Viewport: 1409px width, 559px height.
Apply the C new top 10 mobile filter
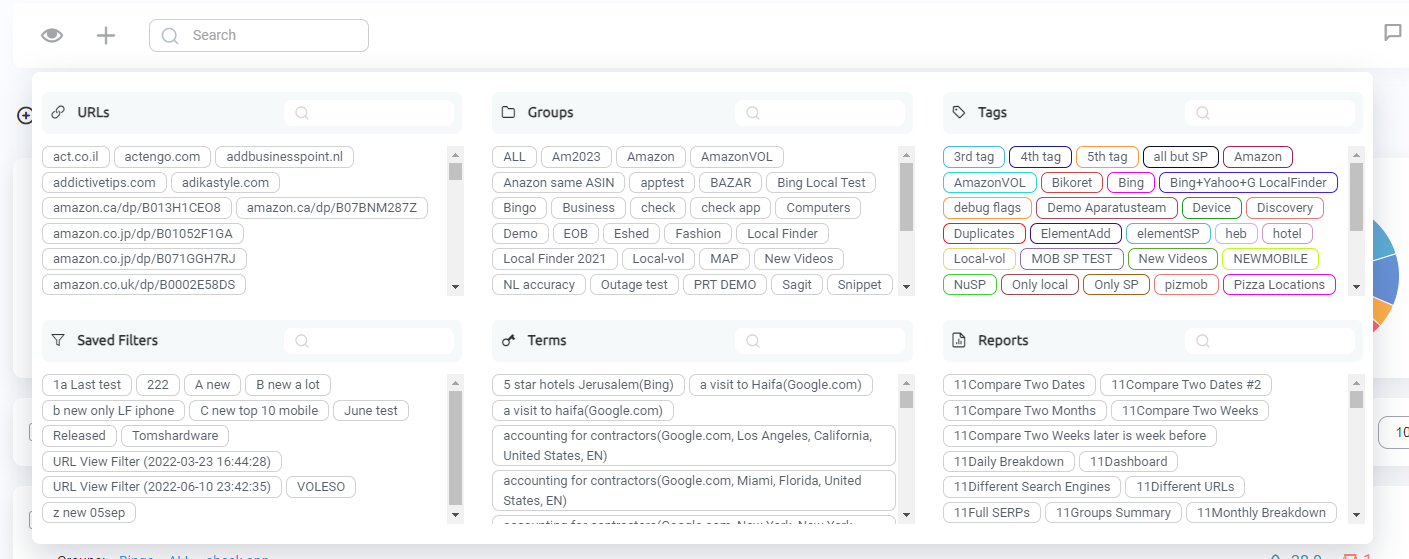click(x=259, y=410)
